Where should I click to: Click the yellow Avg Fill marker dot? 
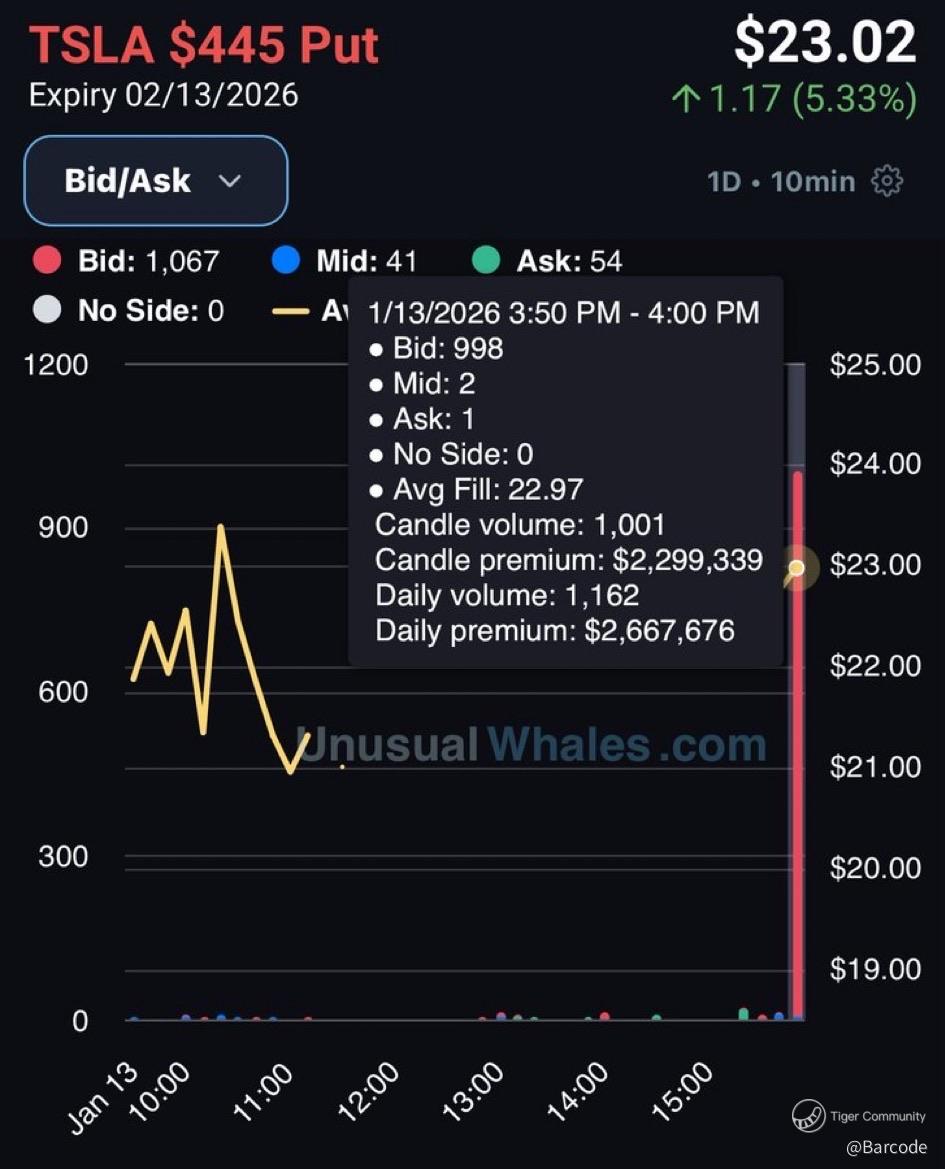coord(797,568)
